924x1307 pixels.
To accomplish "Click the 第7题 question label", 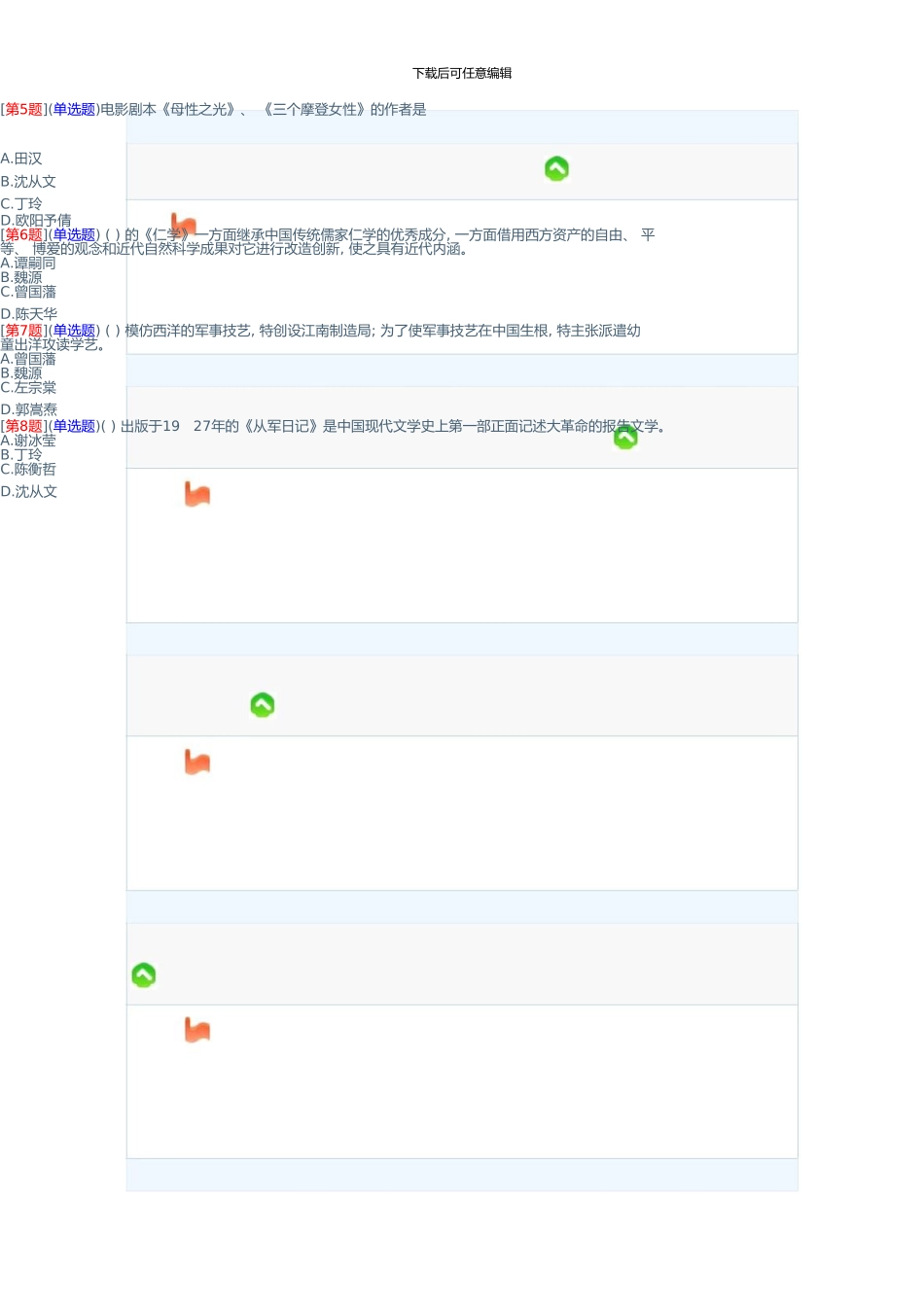I will pyautogui.click(x=24, y=331).
